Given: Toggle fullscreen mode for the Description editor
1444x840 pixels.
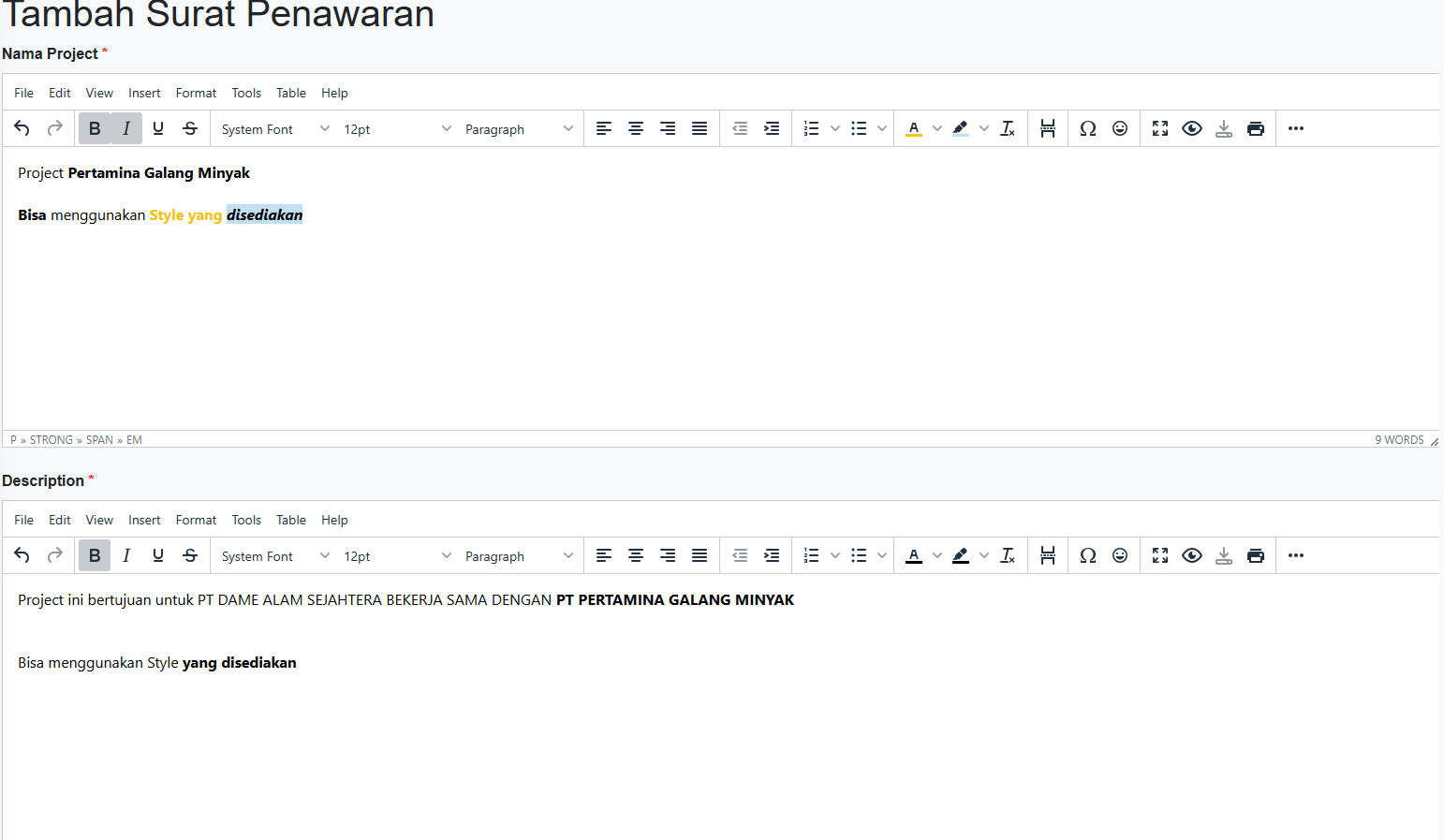Looking at the screenshot, I should (1160, 555).
